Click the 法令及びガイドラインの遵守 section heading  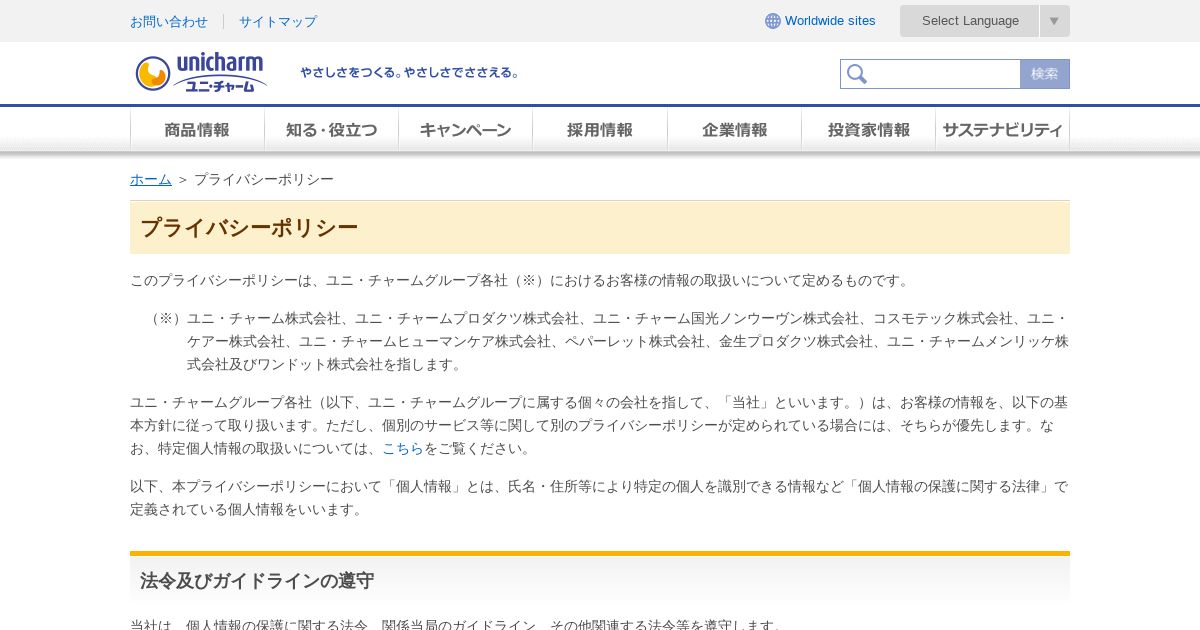coord(257,581)
